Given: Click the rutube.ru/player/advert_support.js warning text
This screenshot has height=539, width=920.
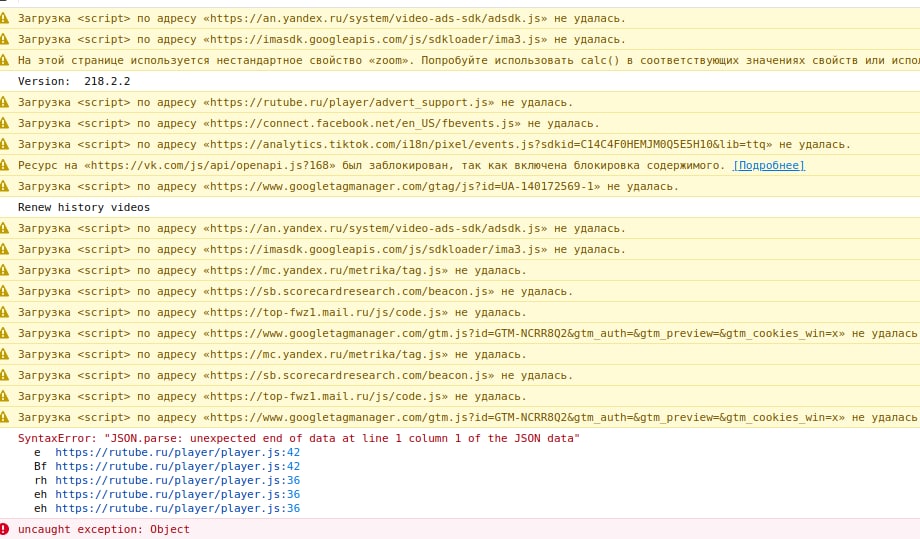Looking at the screenshot, I should coord(295,102).
